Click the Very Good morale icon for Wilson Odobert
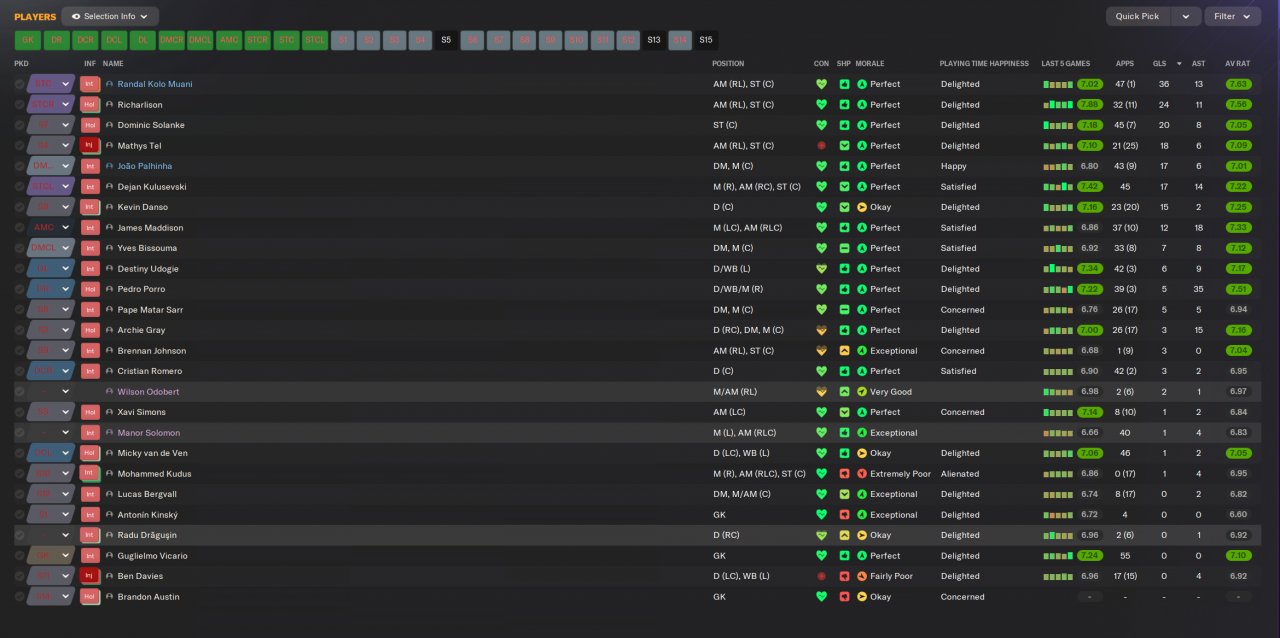The width and height of the screenshot is (1280, 638). [x=862, y=392]
